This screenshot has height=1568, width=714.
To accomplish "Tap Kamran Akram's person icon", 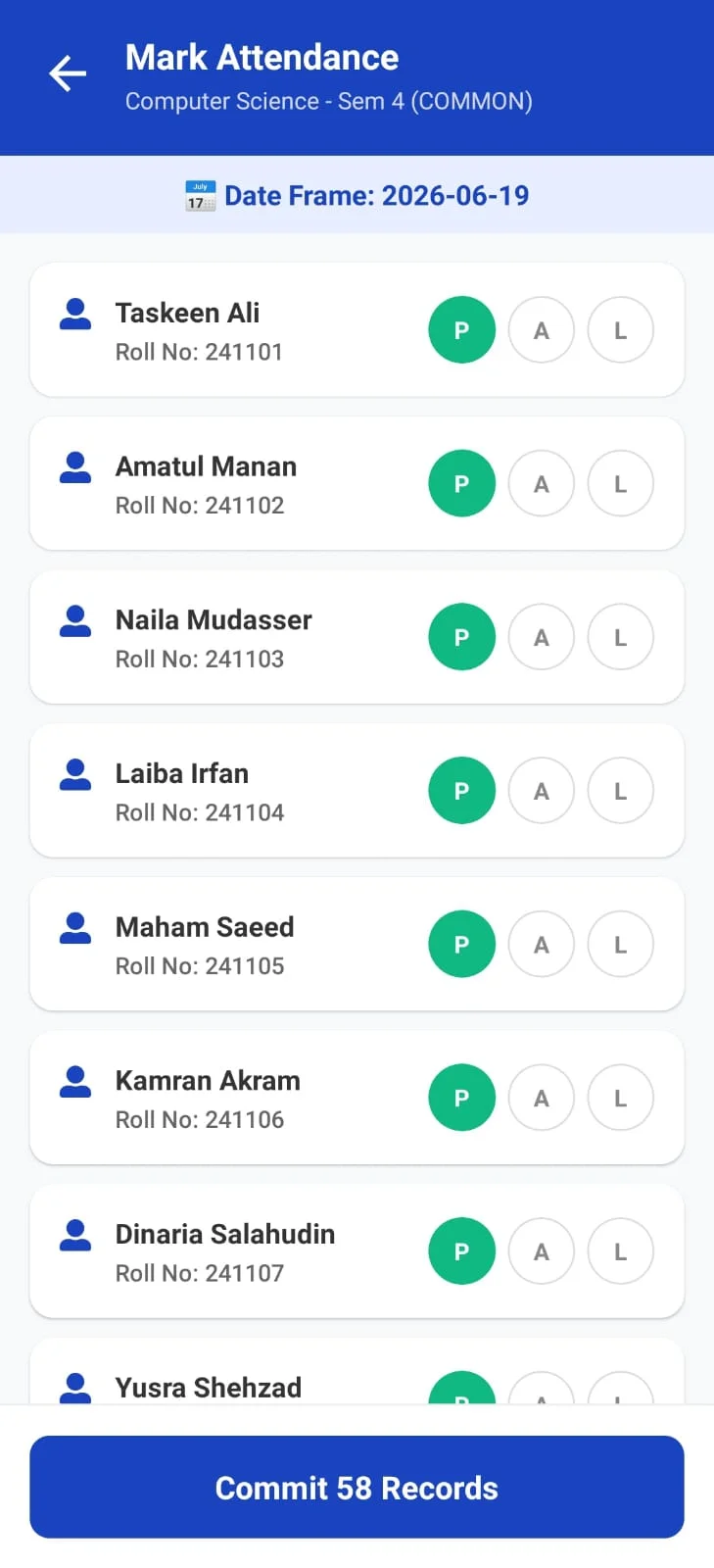I will point(75,1082).
